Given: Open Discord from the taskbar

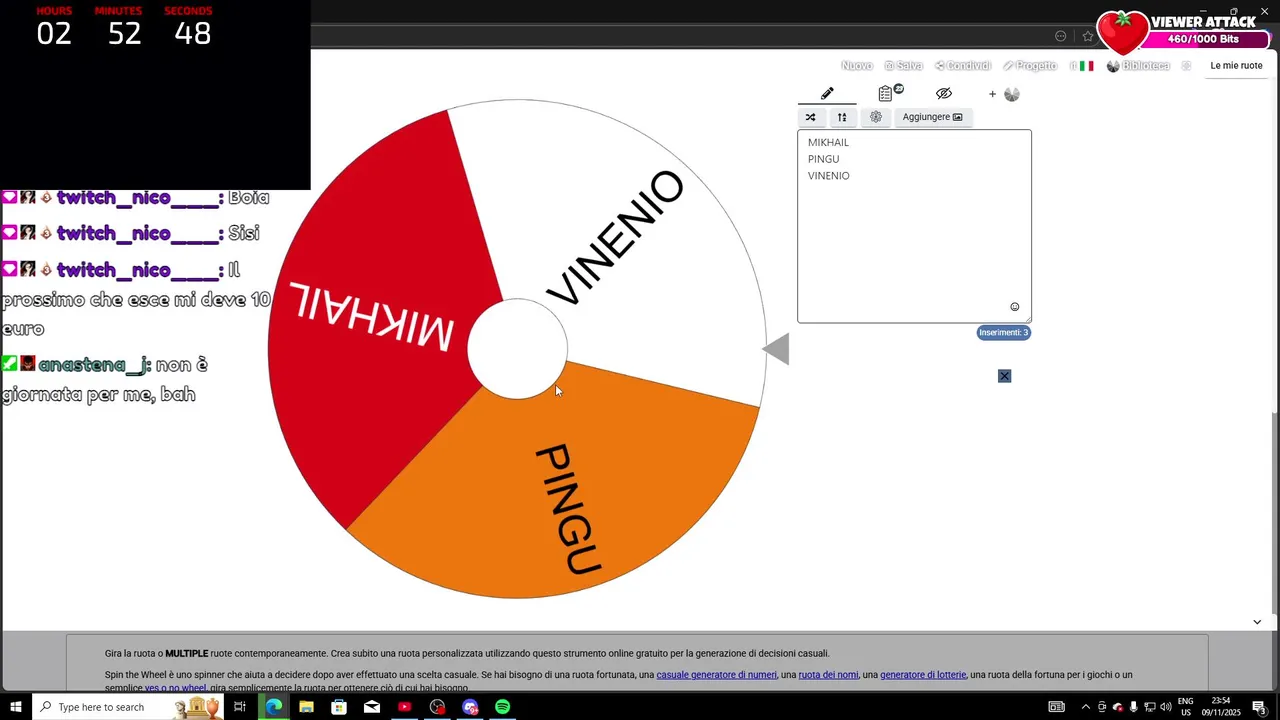Looking at the screenshot, I should pos(470,707).
